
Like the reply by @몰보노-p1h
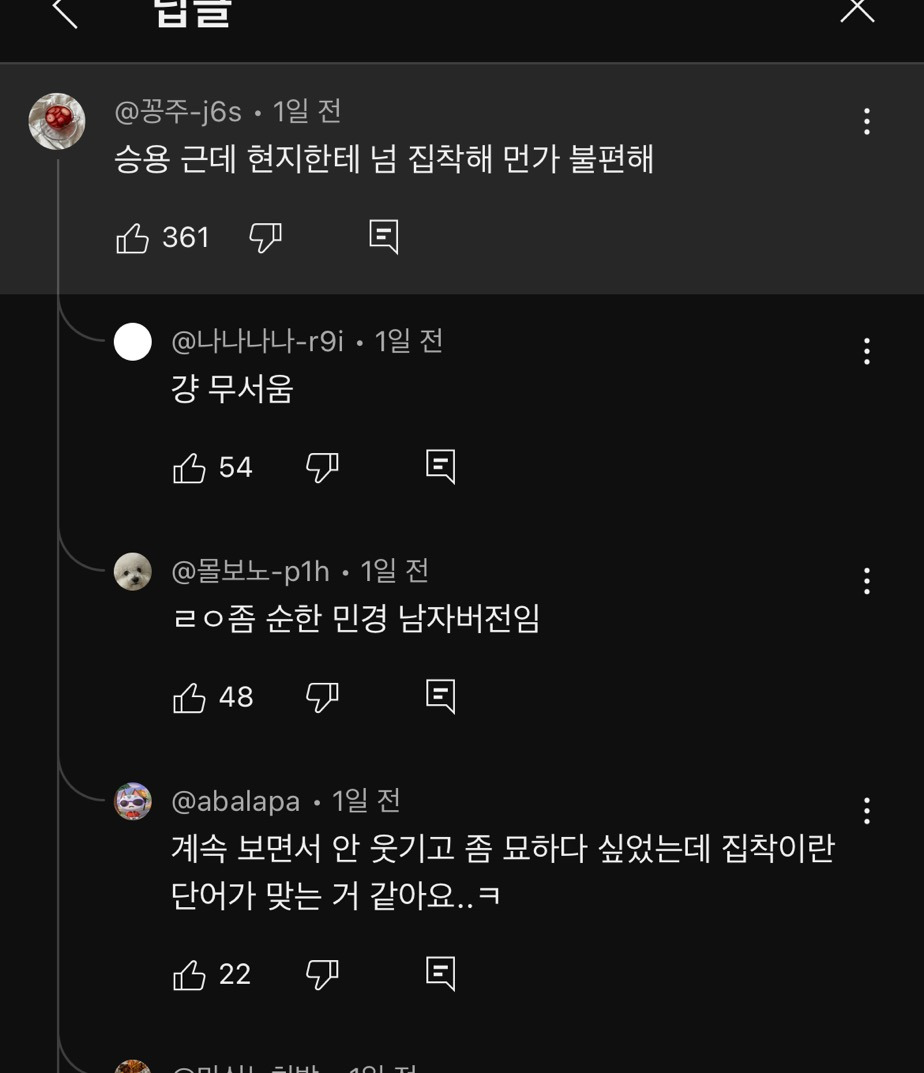(189, 697)
